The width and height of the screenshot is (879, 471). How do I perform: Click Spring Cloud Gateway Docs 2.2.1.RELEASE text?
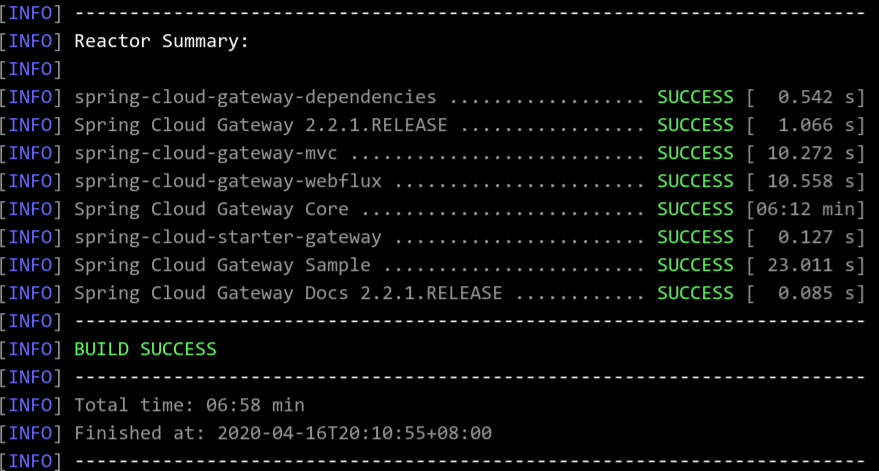(288, 294)
